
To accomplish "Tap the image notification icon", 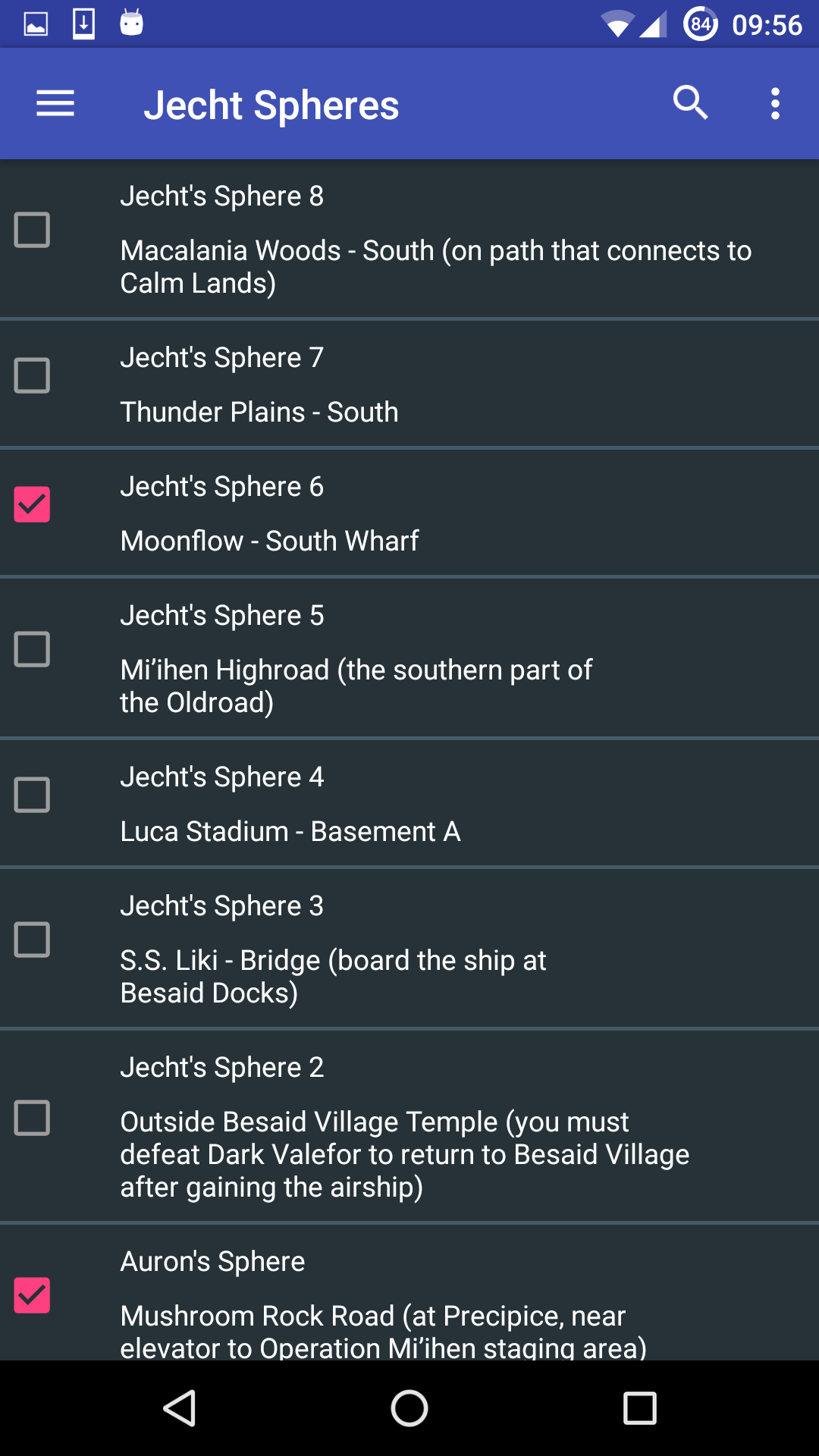I will (x=36, y=24).
